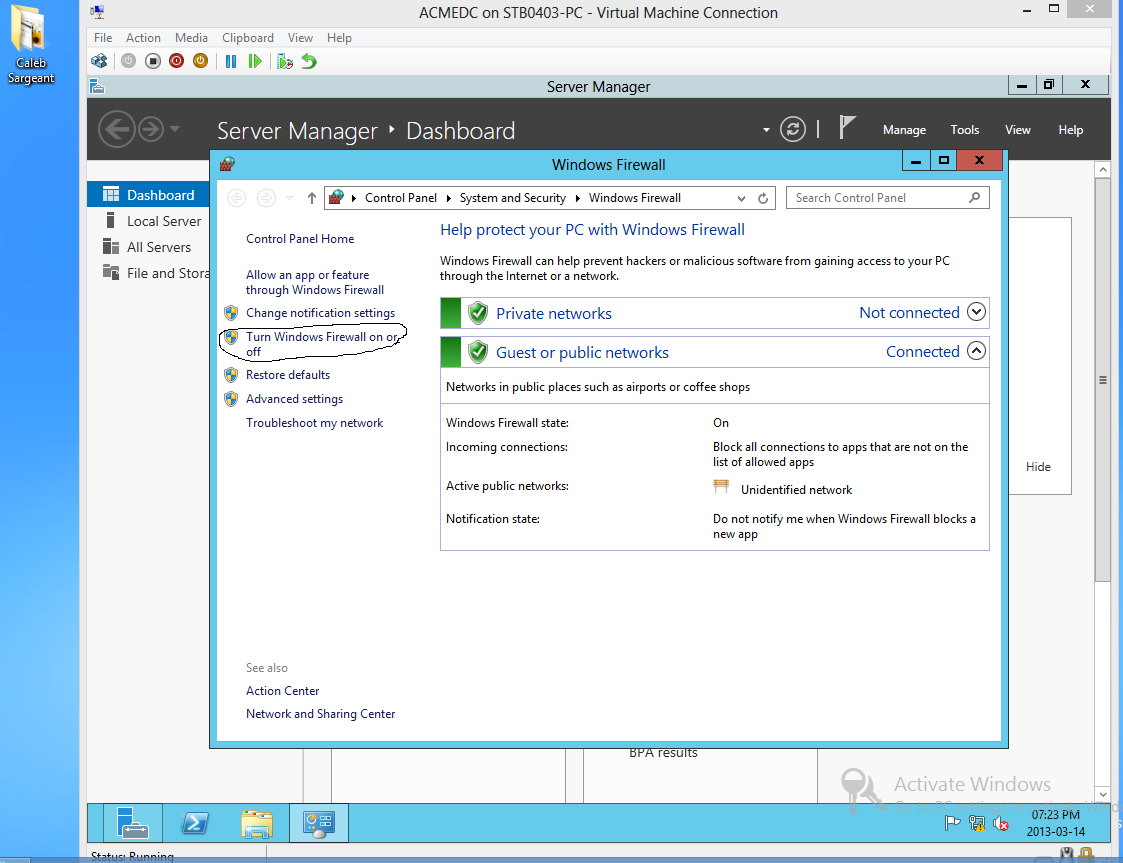Click the muted volume tray icon
Image resolution: width=1123 pixels, height=863 pixels.
pos(1001,824)
